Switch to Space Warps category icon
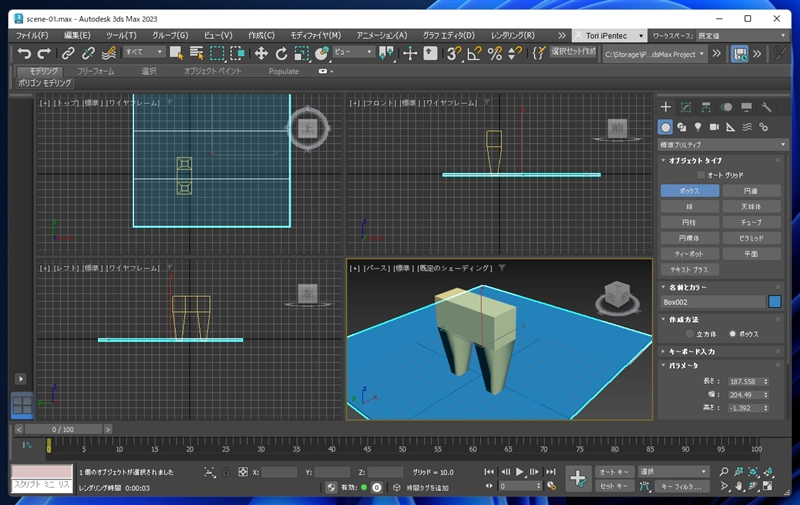Screen dimensions: 800x505 (x=747, y=127)
